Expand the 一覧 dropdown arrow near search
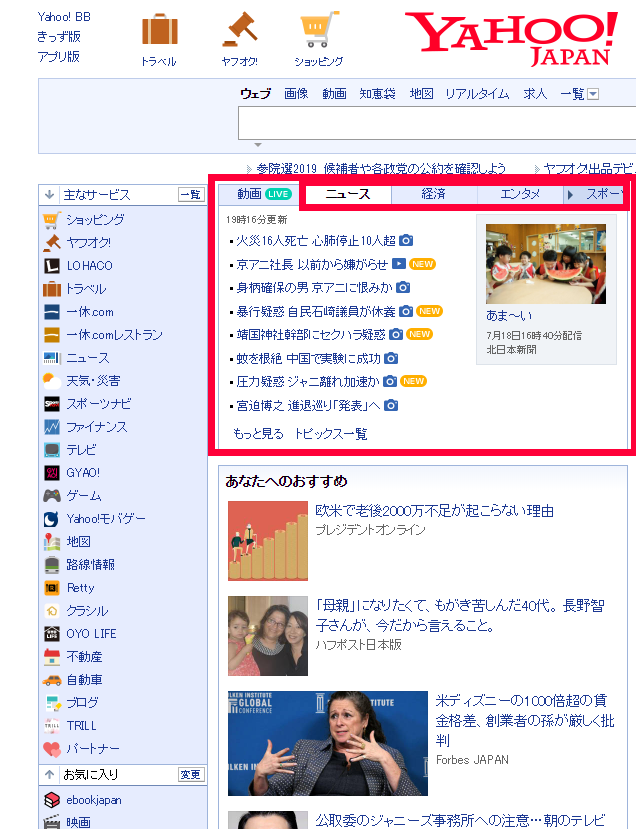The height and width of the screenshot is (829, 636). coord(593,94)
